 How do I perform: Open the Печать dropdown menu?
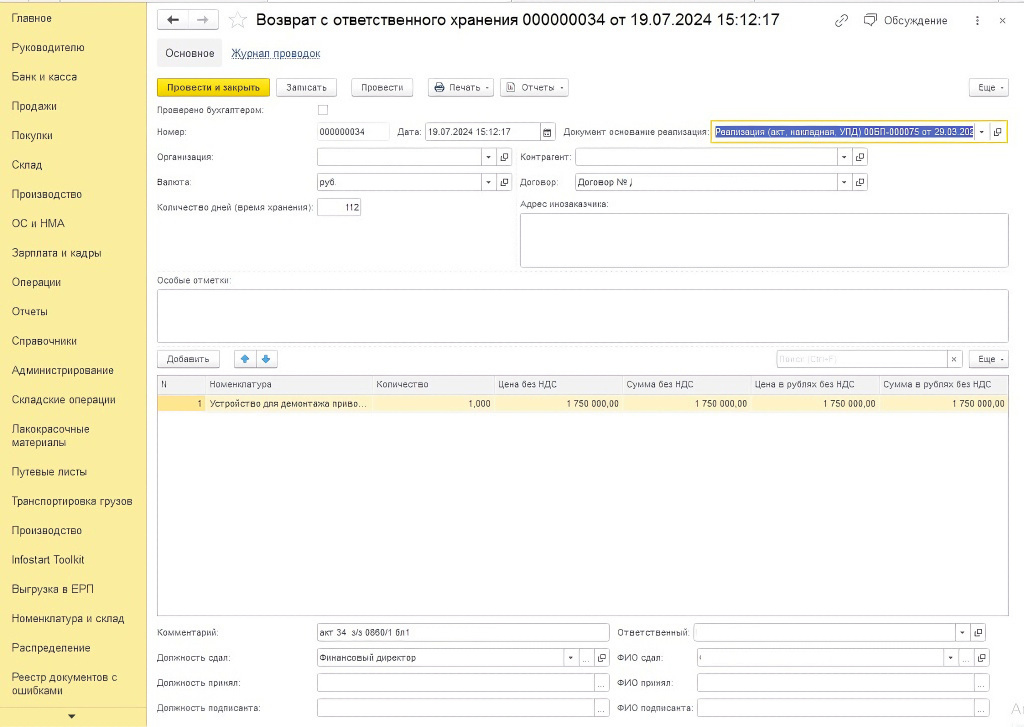point(461,88)
